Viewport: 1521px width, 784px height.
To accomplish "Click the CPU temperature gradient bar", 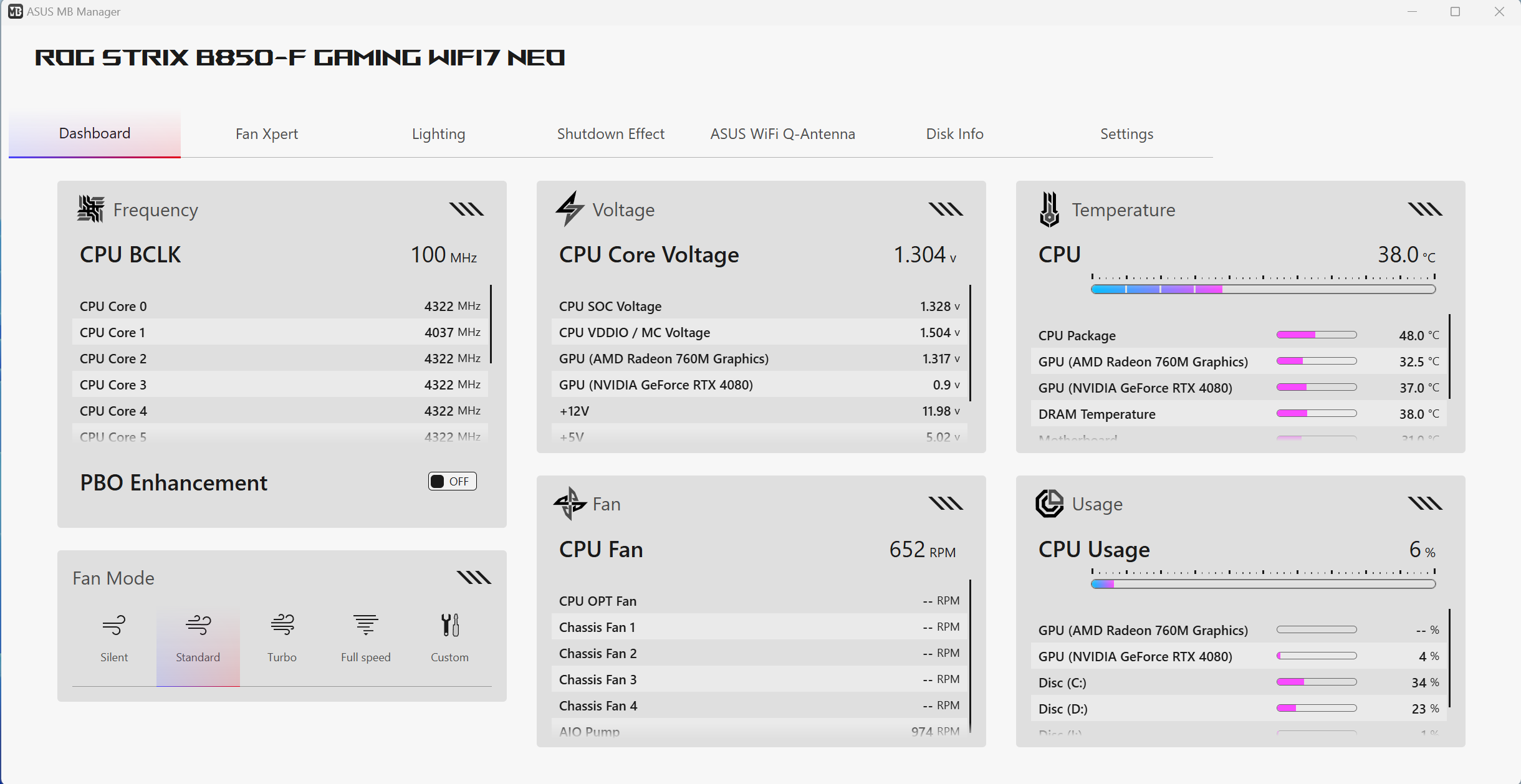I will pos(1264,289).
